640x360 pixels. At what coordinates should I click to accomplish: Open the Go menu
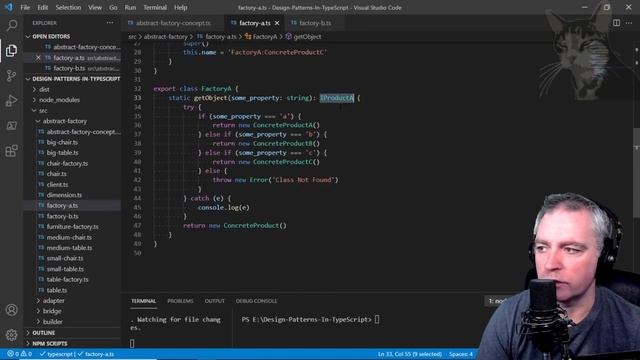pyautogui.click(x=113, y=7)
